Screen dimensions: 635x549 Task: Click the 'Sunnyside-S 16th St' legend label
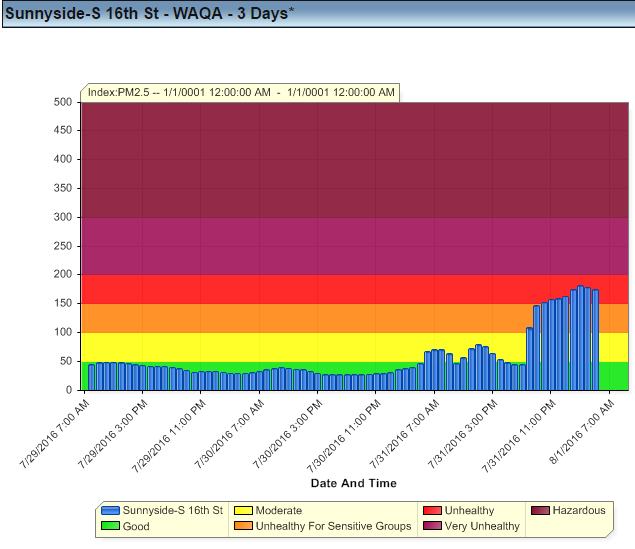click(173, 510)
